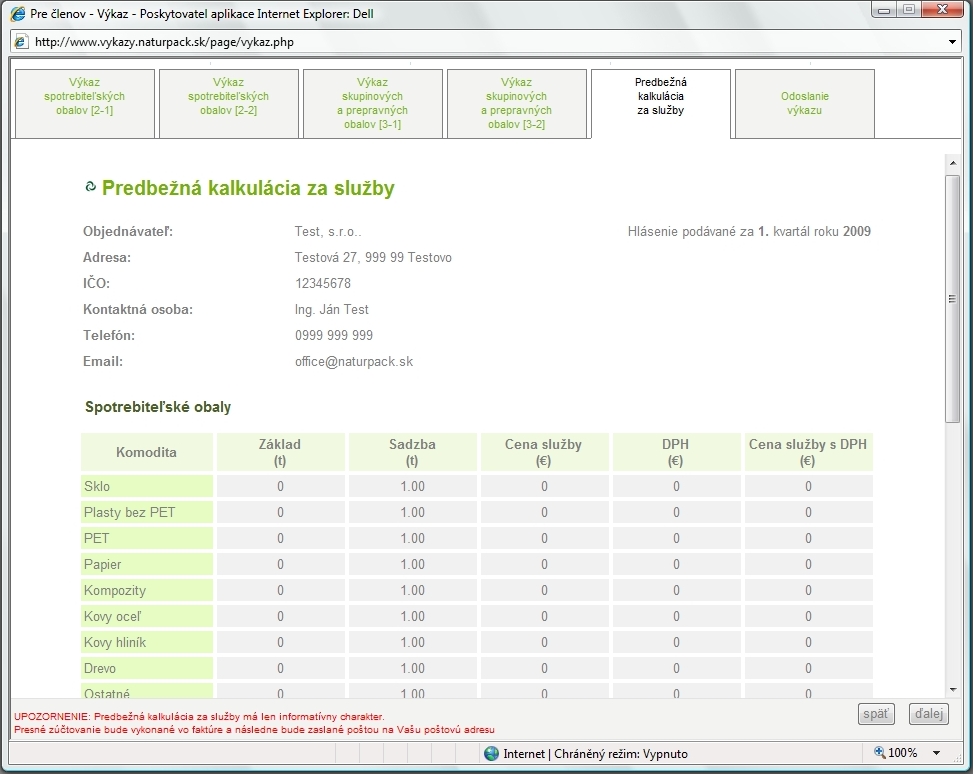This screenshot has width=973, height=774.
Task: Expand the zoom level dropdown arrow
Action: [x=937, y=753]
